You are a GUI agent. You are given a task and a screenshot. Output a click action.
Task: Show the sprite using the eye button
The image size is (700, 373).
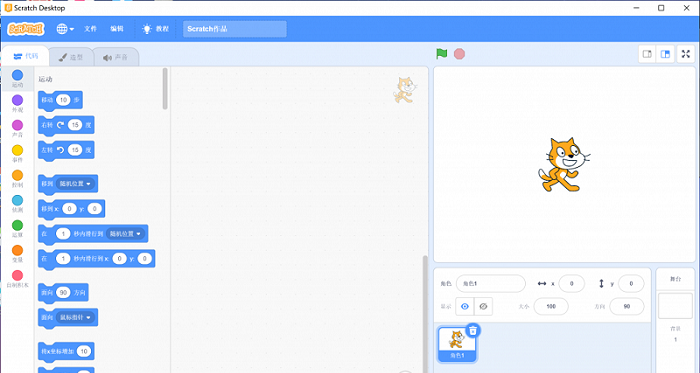point(465,307)
